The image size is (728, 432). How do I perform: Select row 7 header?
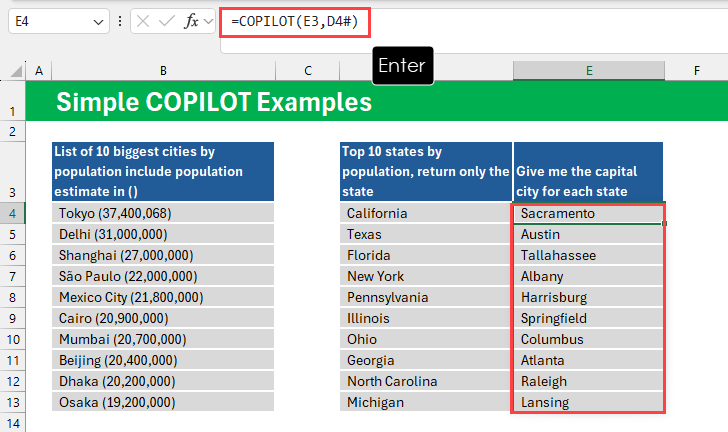(x=13, y=276)
